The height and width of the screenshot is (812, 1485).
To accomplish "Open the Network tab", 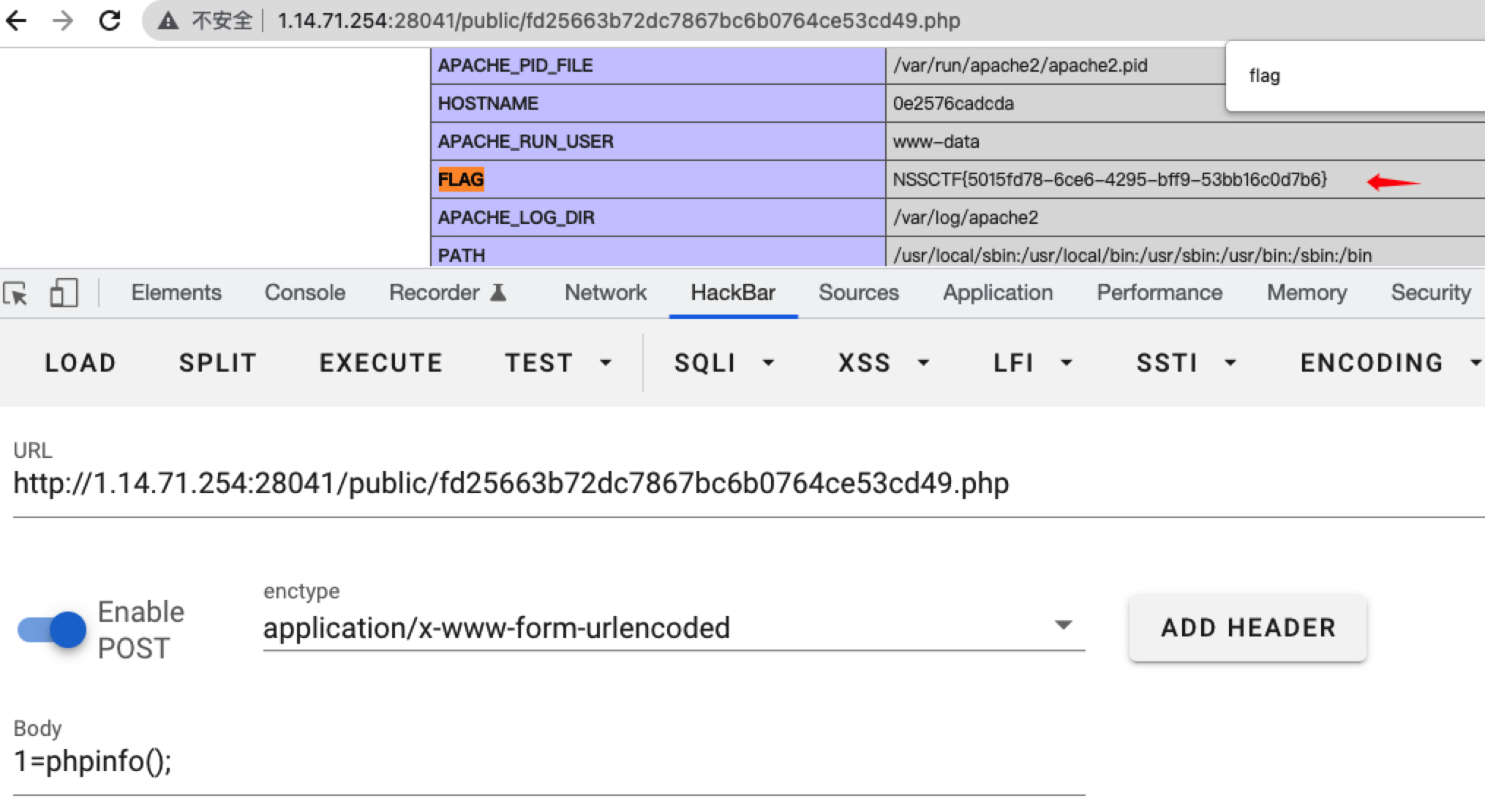I will click(x=606, y=293).
